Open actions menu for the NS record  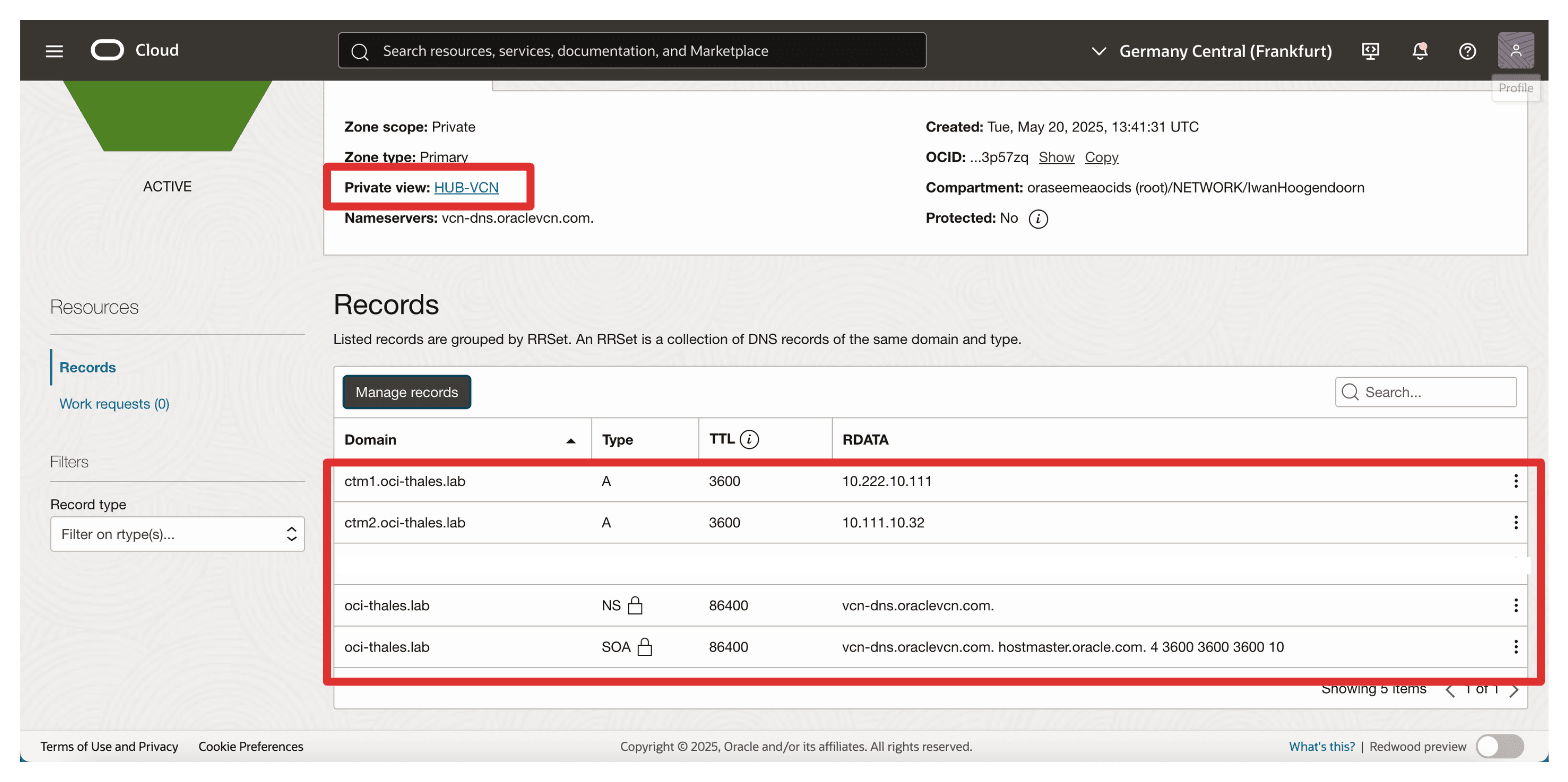[x=1516, y=605]
